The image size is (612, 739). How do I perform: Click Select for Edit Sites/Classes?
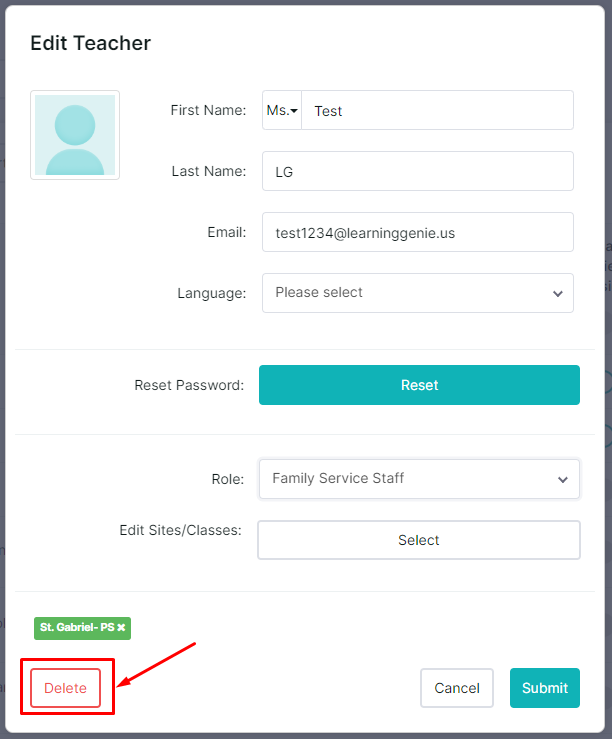point(419,540)
